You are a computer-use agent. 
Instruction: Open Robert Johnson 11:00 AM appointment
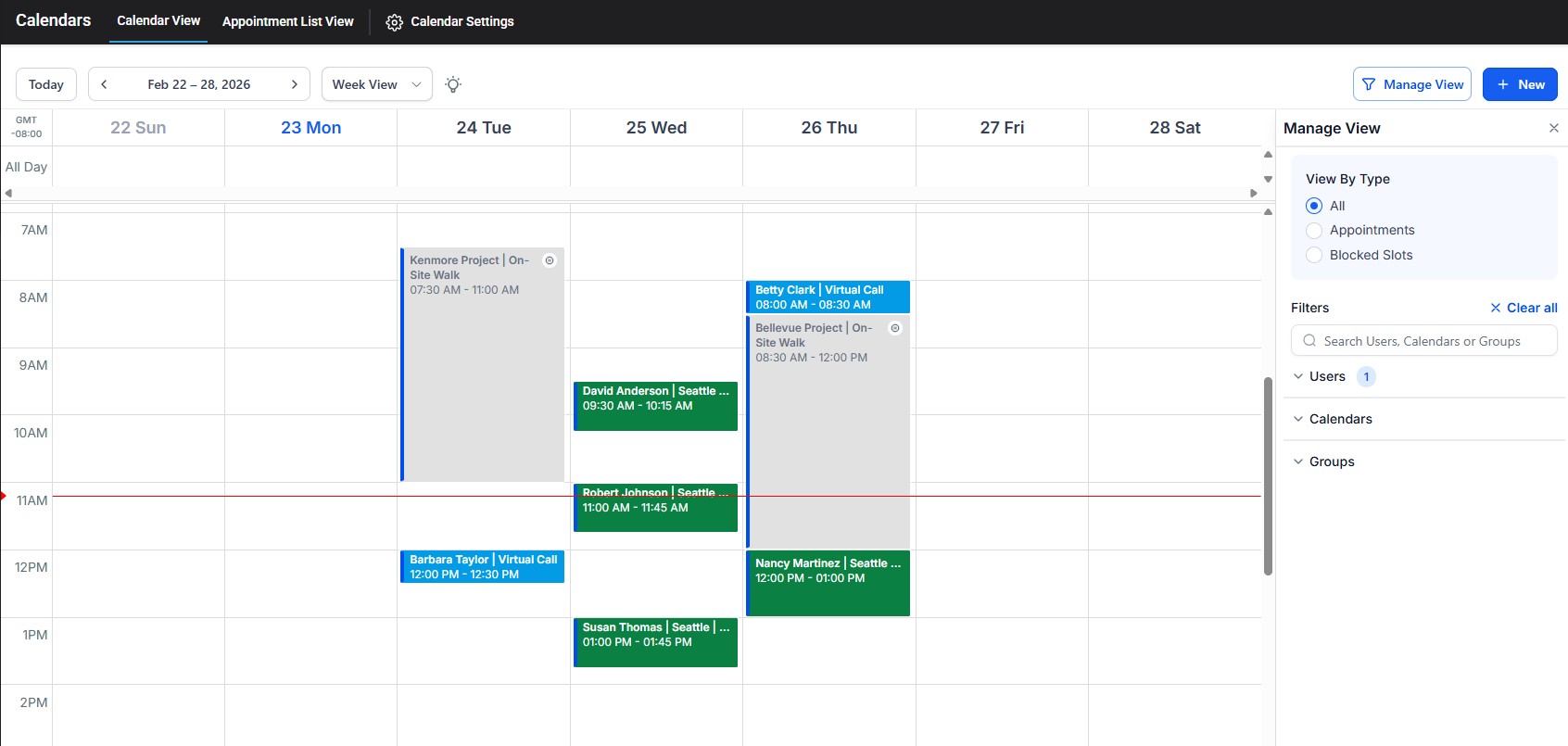(x=655, y=508)
